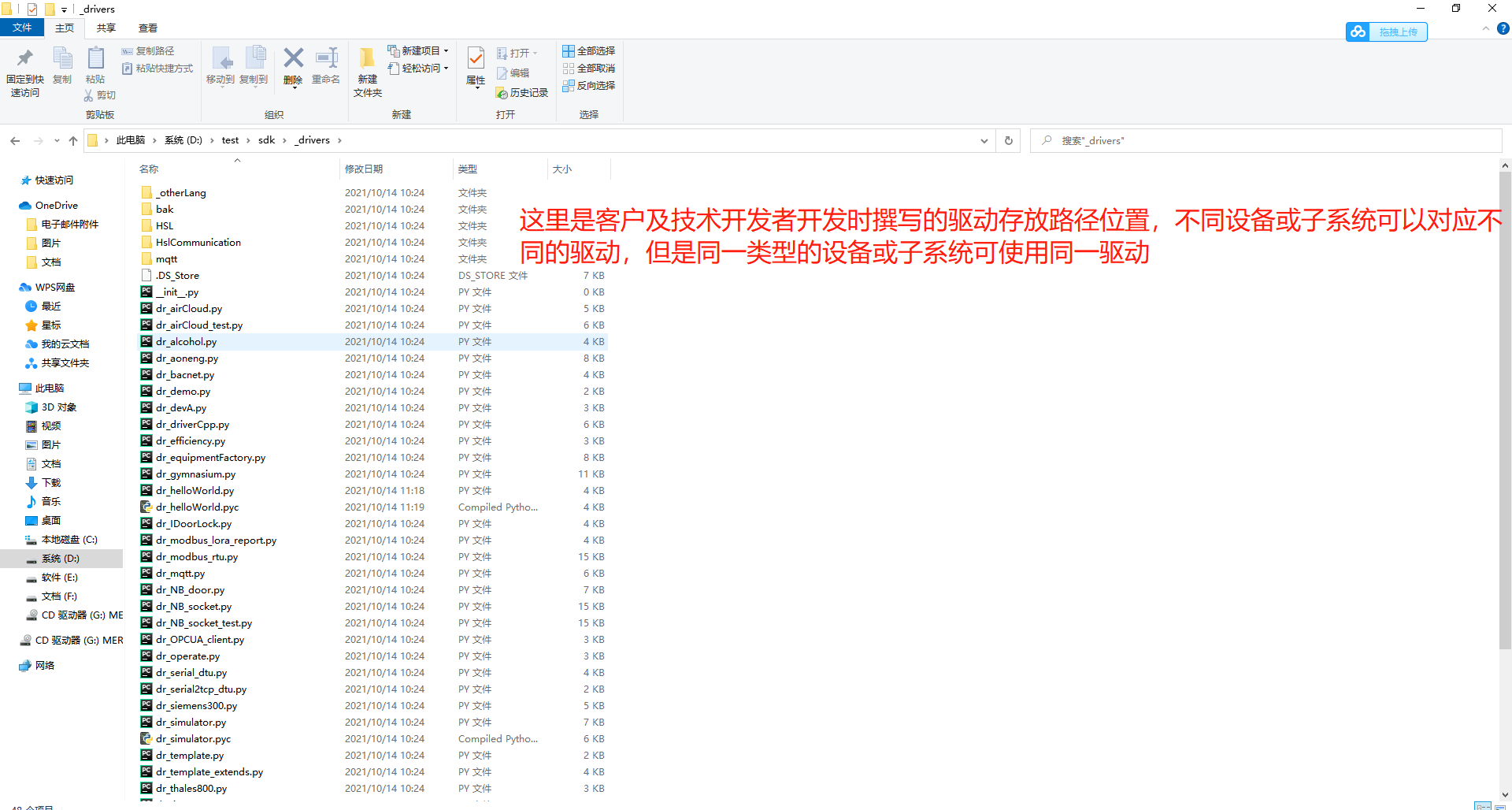Click the 复制 (Copy) icon
Screen dimensions: 1512x810
[x=62, y=66]
